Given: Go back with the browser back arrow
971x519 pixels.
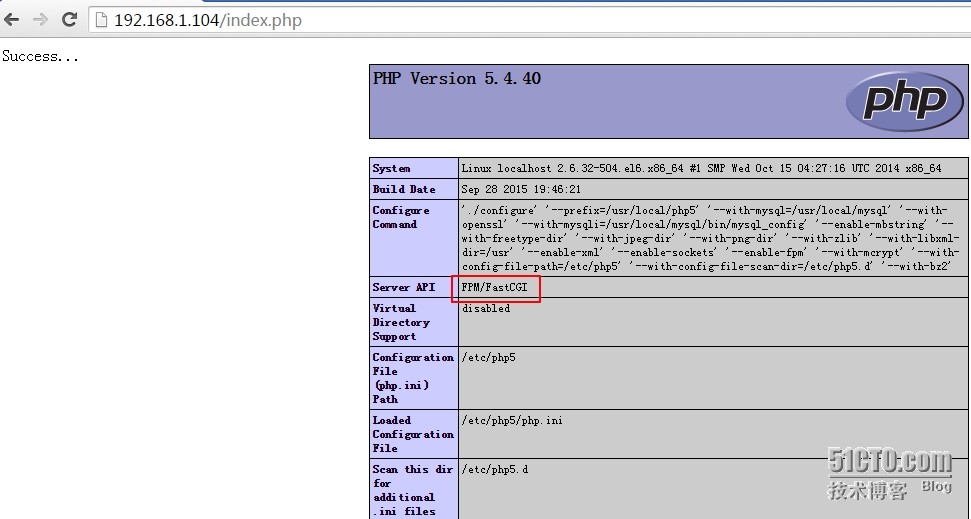Looking at the screenshot, I should pyautogui.click(x=11, y=20).
